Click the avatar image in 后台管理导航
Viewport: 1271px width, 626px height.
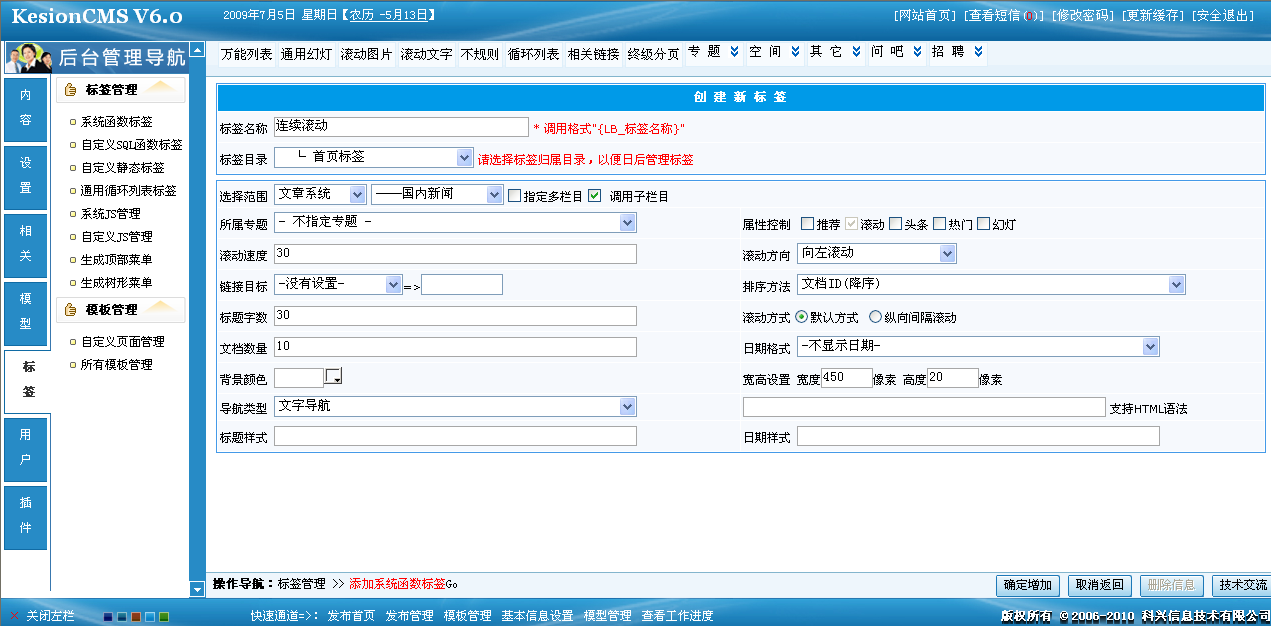[x=27, y=58]
